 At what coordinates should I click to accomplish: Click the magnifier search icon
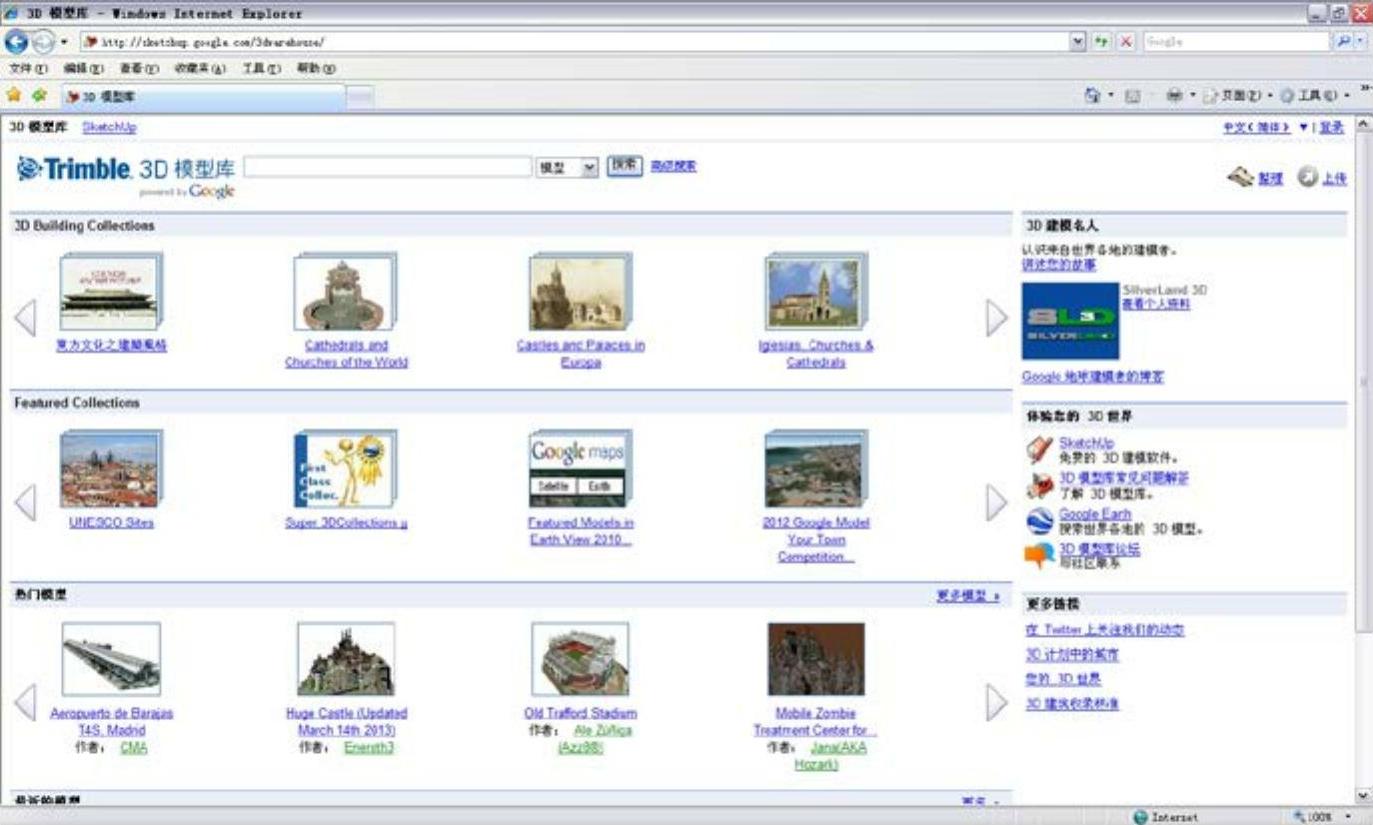click(1343, 42)
